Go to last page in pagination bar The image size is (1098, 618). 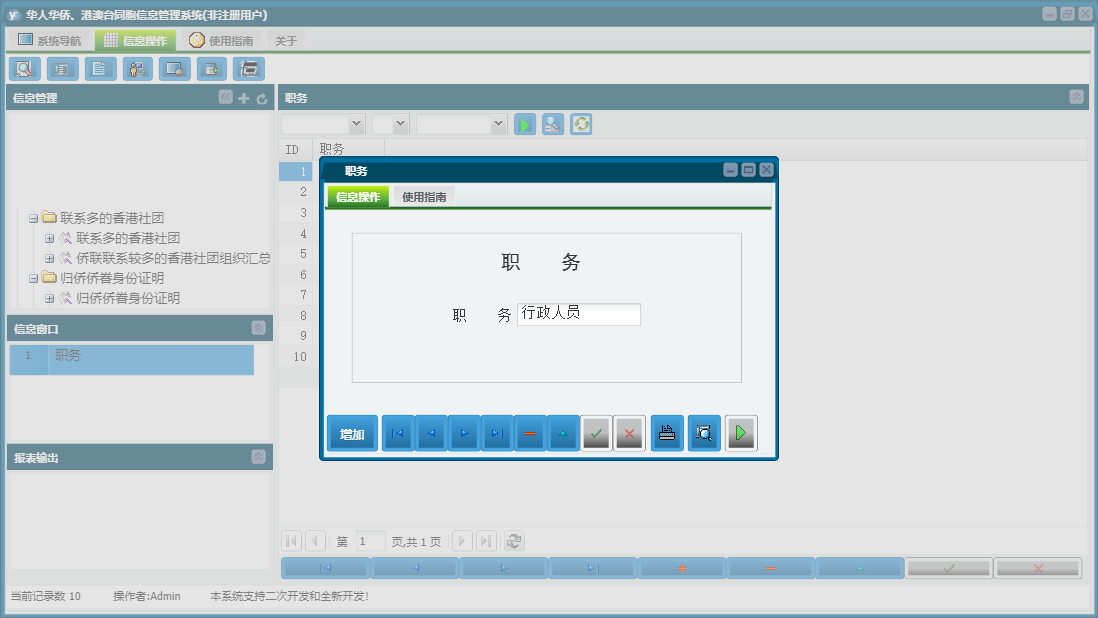[x=486, y=541]
